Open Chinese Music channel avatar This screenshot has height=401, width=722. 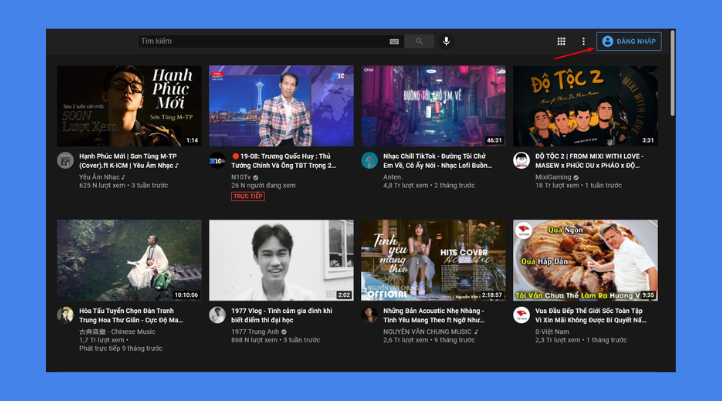coord(65,315)
